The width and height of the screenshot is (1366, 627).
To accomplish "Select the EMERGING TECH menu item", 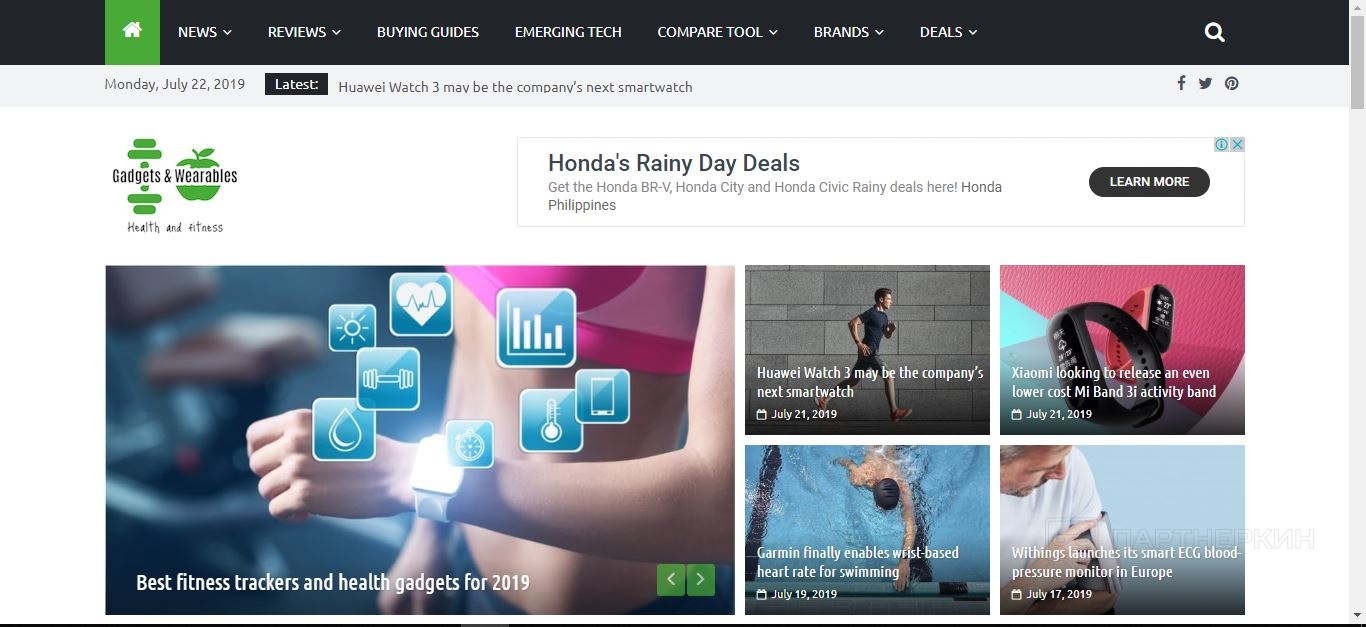I will click(568, 32).
